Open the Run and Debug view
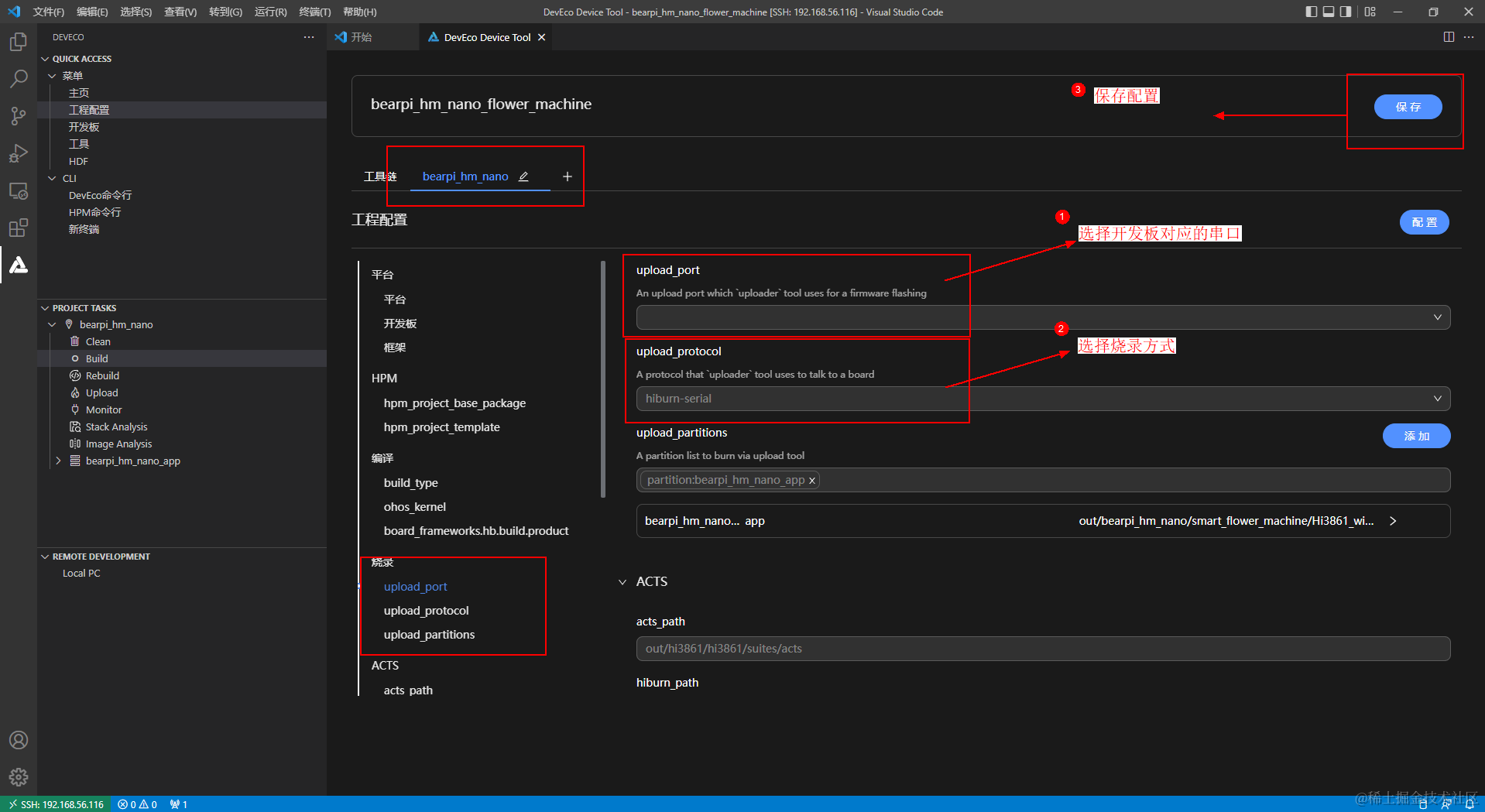 pos(19,153)
